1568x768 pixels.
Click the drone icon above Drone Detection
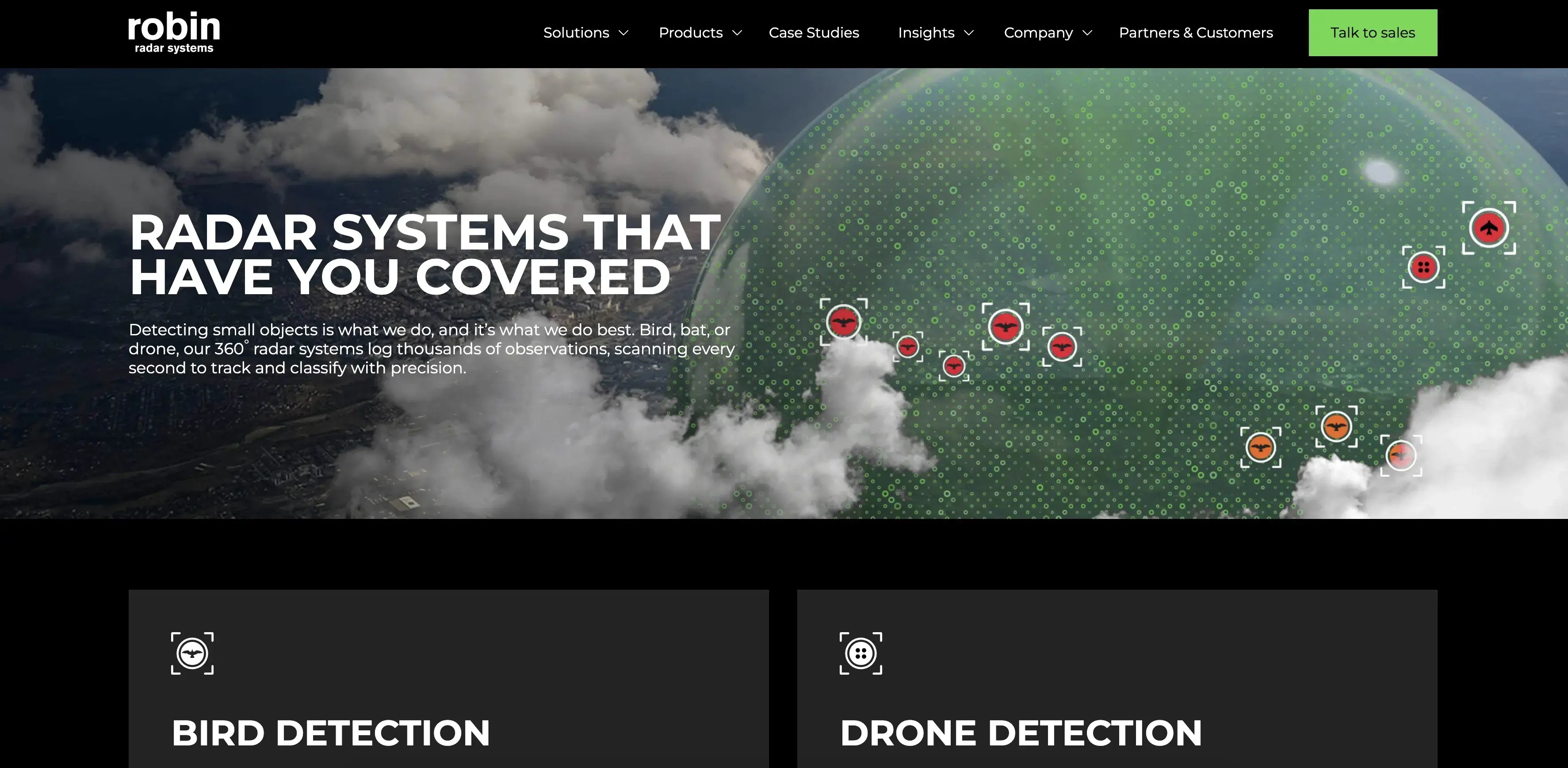(x=860, y=653)
